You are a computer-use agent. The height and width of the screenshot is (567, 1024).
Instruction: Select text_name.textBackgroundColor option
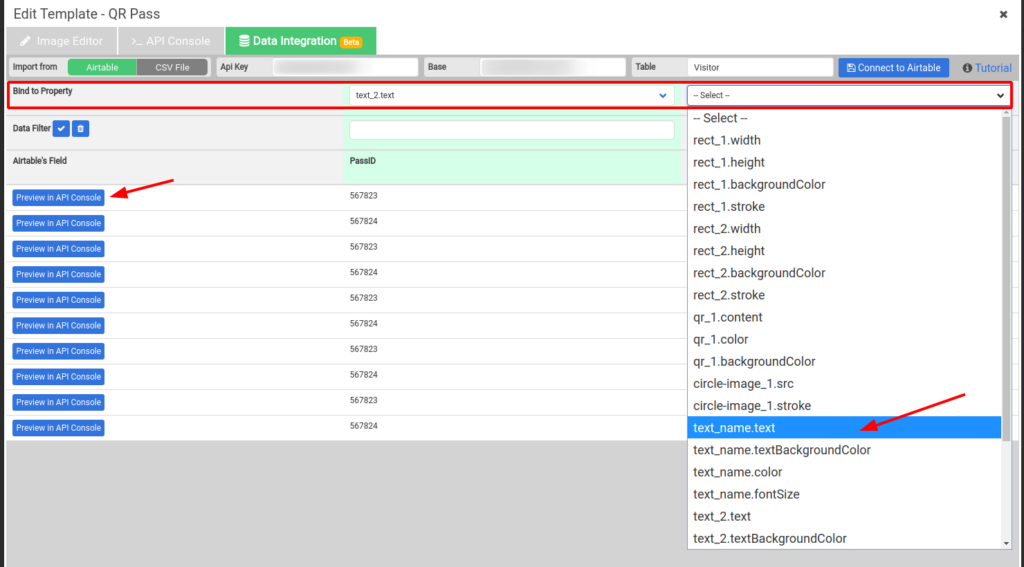tap(844, 451)
